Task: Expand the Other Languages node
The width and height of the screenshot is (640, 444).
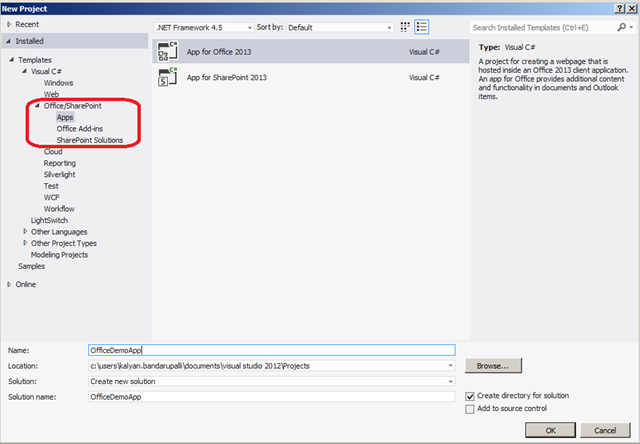Action: pyautogui.click(x=25, y=231)
